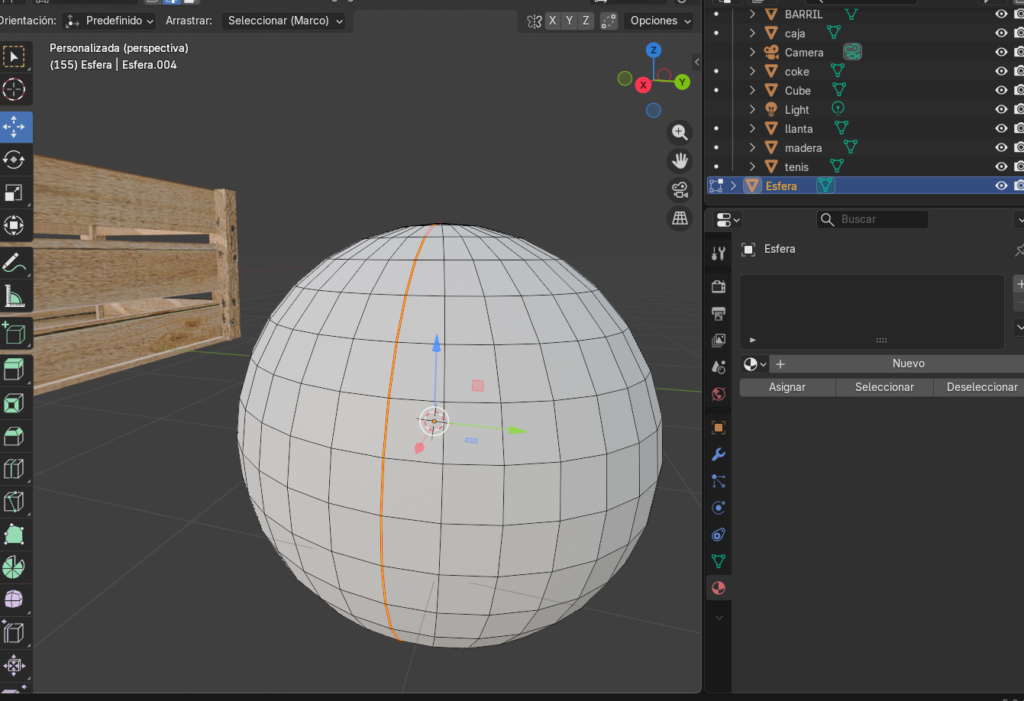Pick the Extrude Region tool
This screenshot has height=701, width=1024.
click(x=15, y=370)
